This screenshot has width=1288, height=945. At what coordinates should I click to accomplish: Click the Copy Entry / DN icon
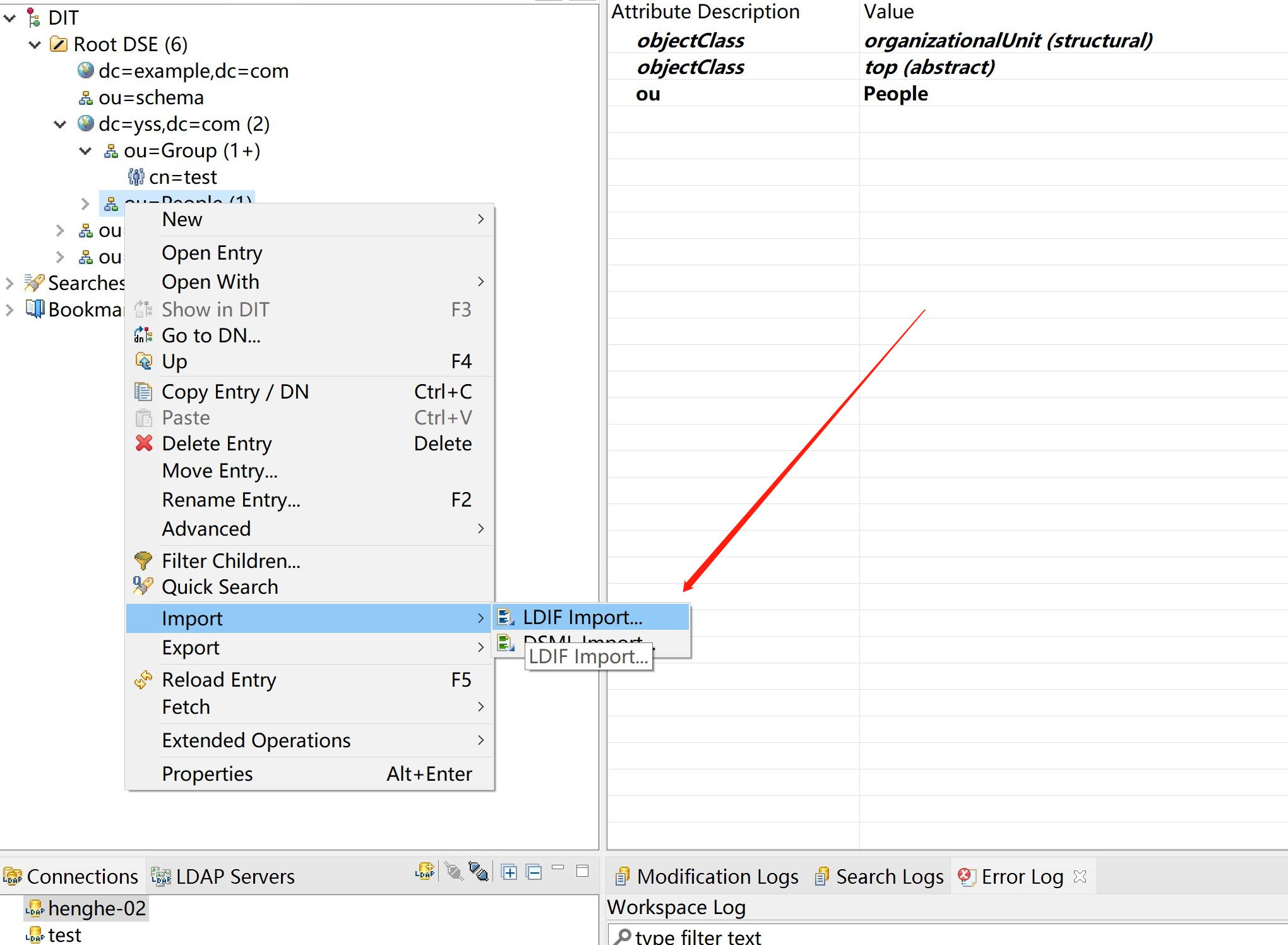(x=143, y=392)
